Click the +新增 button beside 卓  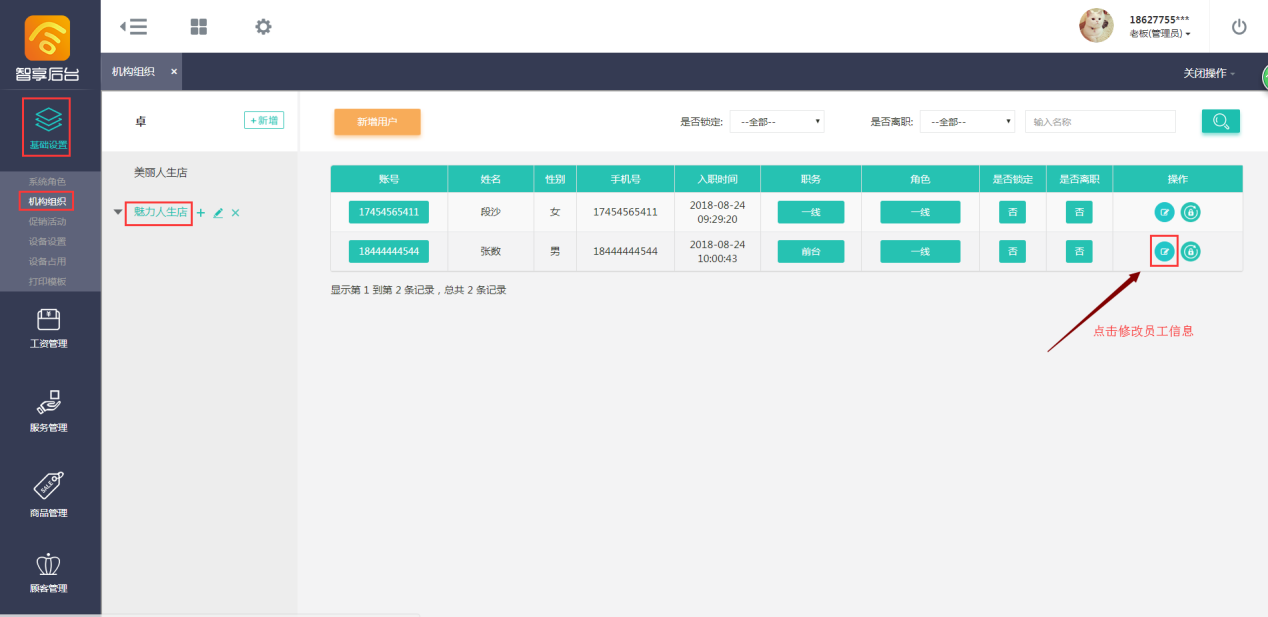(x=264, y=120)
